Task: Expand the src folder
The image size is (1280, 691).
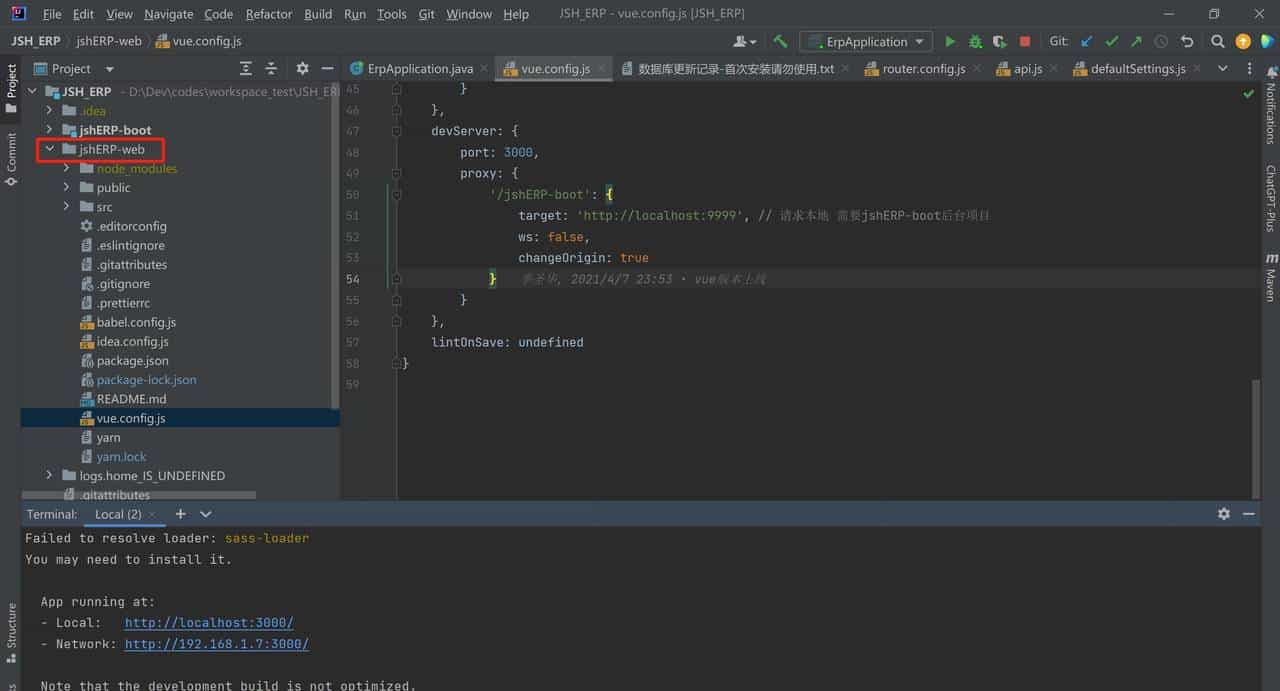Action: point(67,207)
